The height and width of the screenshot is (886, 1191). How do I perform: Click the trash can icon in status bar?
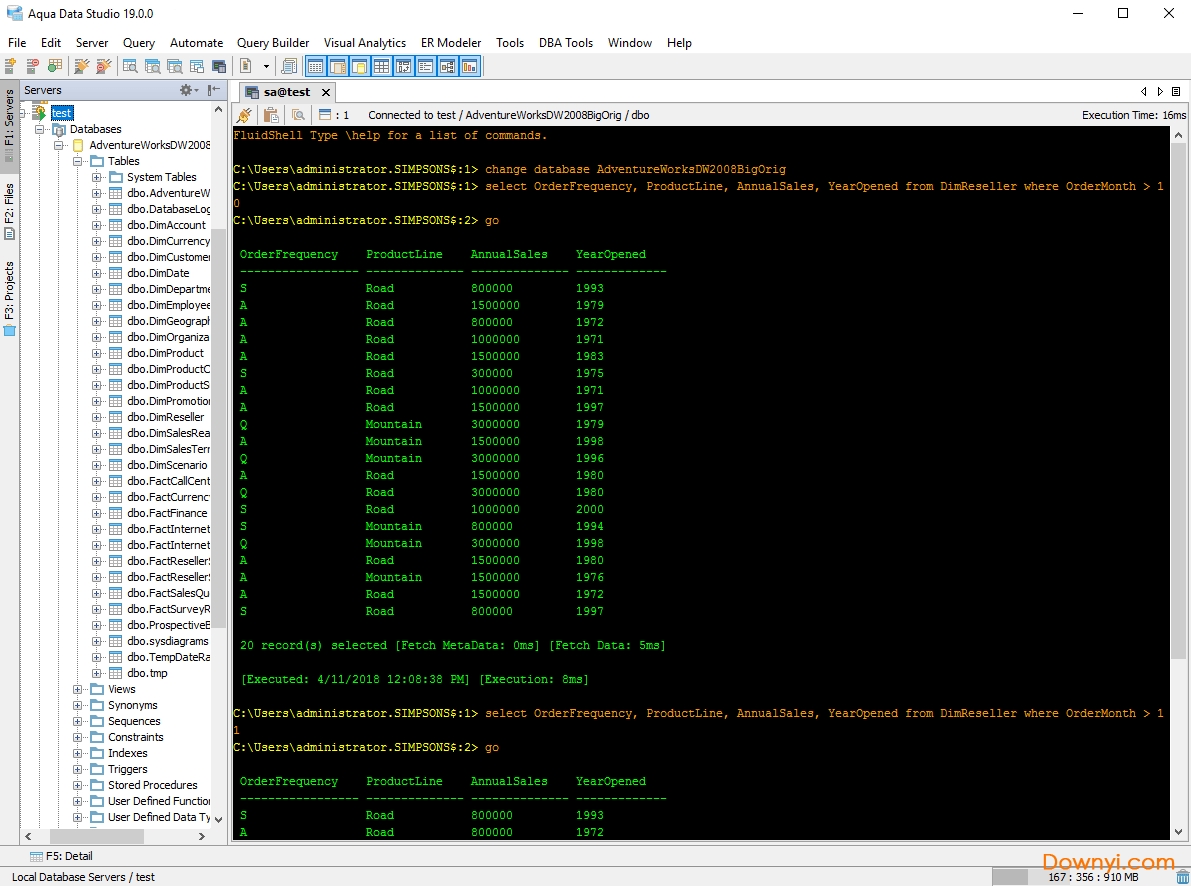[1183, 877]
